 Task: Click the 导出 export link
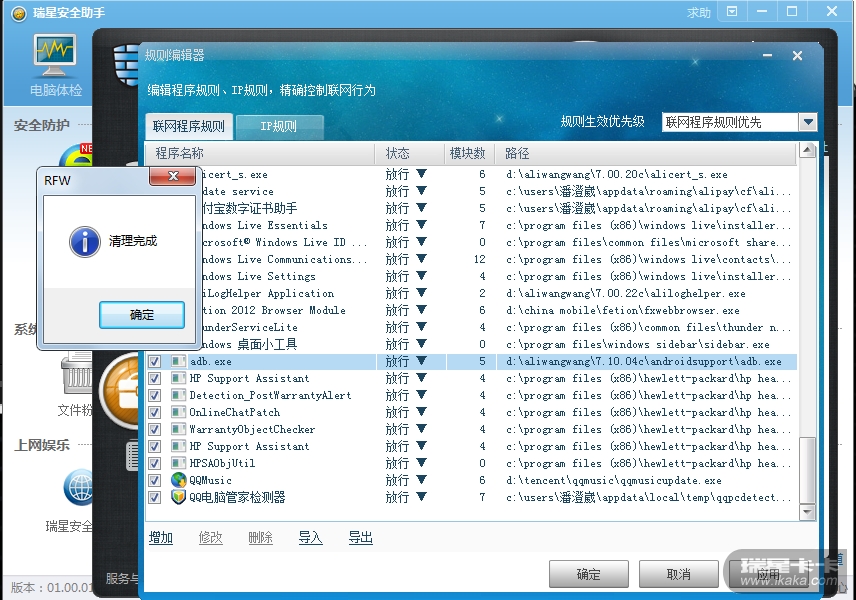360,538
